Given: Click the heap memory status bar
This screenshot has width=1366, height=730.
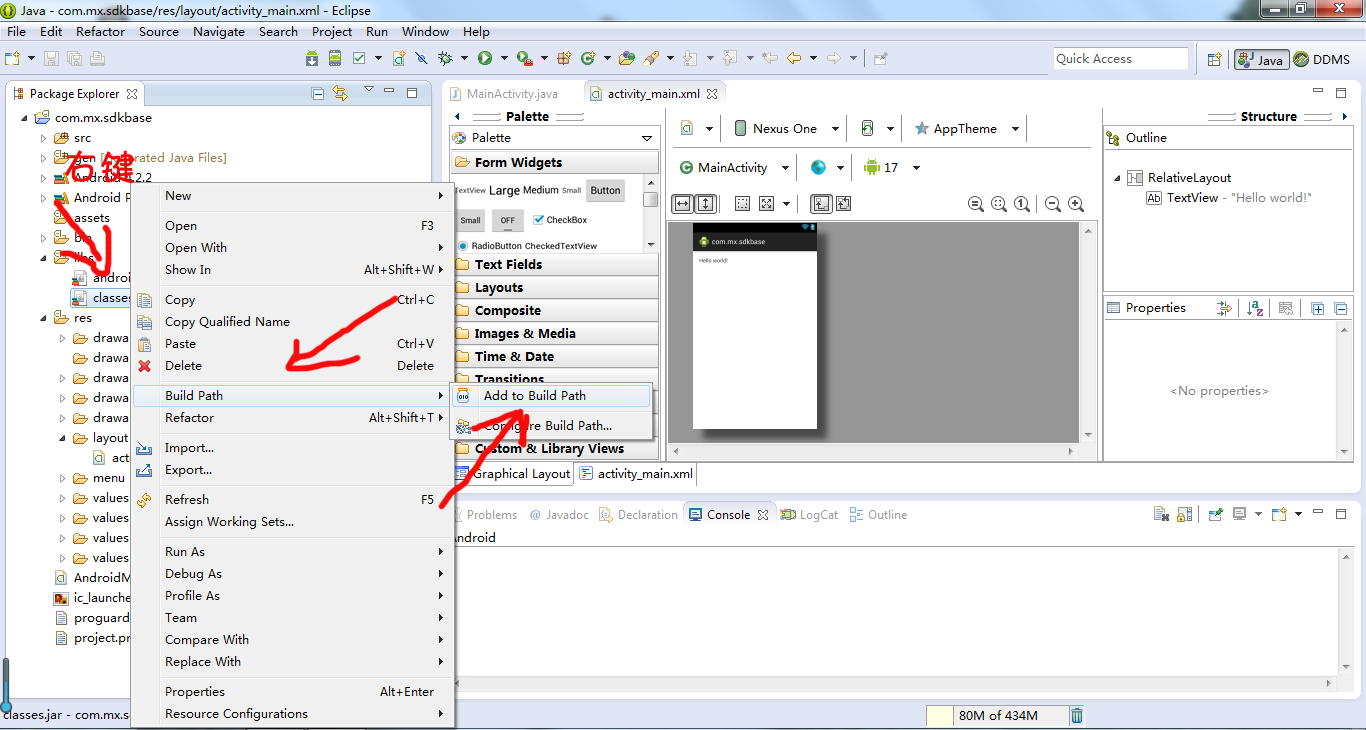Looking at the screenshot, I should pos(996,715).
